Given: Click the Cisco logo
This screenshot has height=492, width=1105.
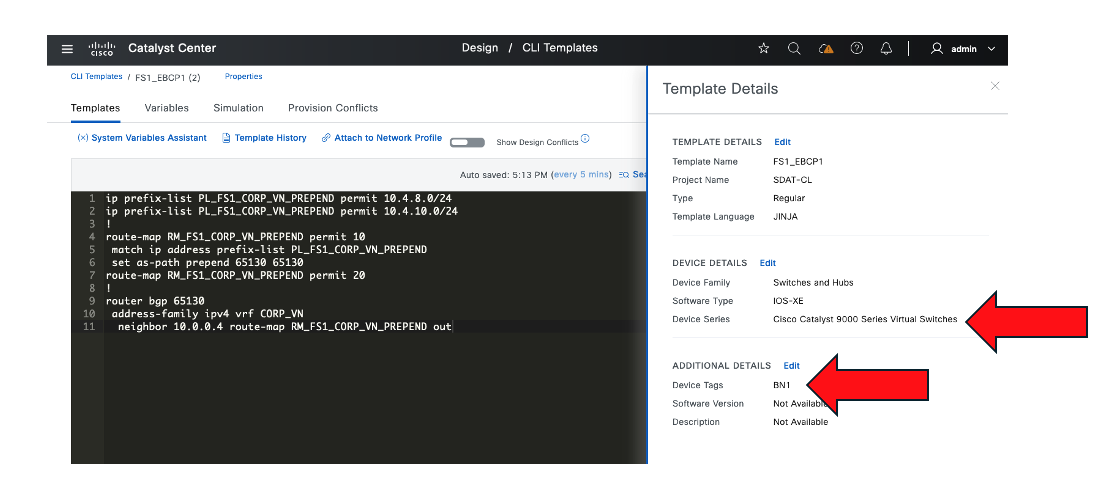Looking at the screenshot, I should click(x=102, y=49).
